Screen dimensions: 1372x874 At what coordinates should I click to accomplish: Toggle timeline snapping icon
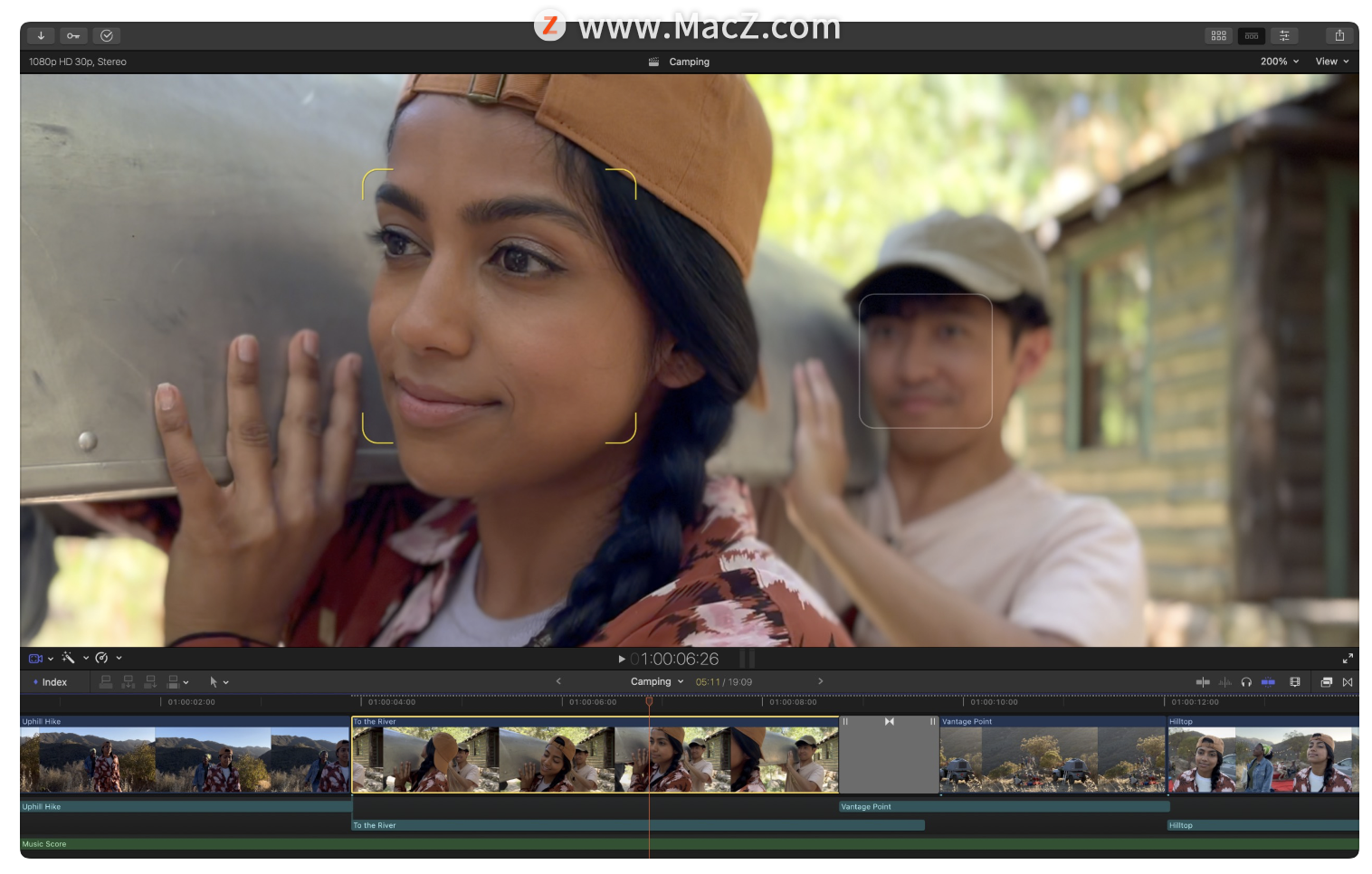(1268, 682)
